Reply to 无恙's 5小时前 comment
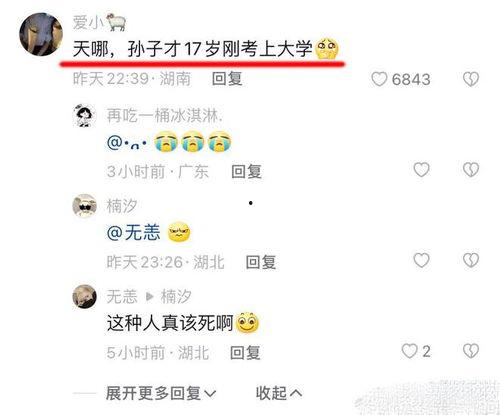500x415 pixels. [245, 353]
